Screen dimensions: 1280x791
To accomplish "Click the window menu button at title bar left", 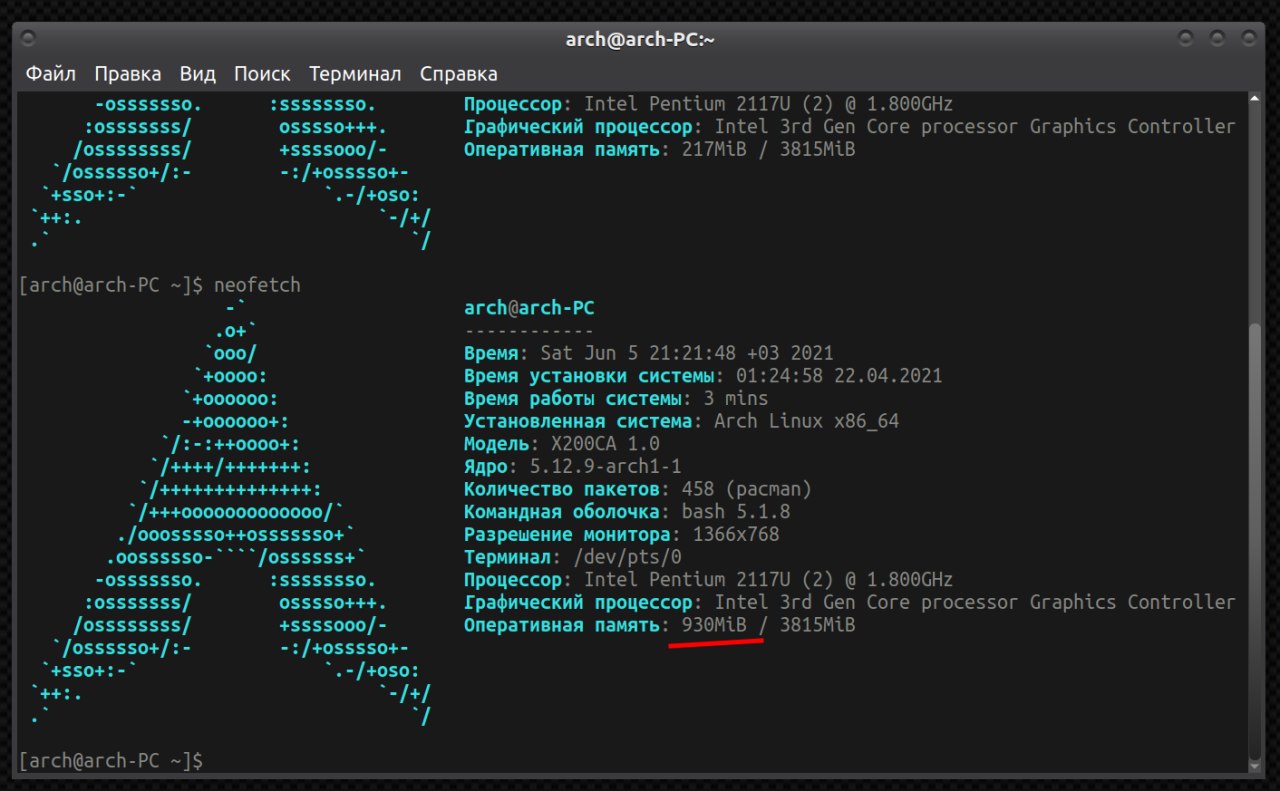I will 28,39.
